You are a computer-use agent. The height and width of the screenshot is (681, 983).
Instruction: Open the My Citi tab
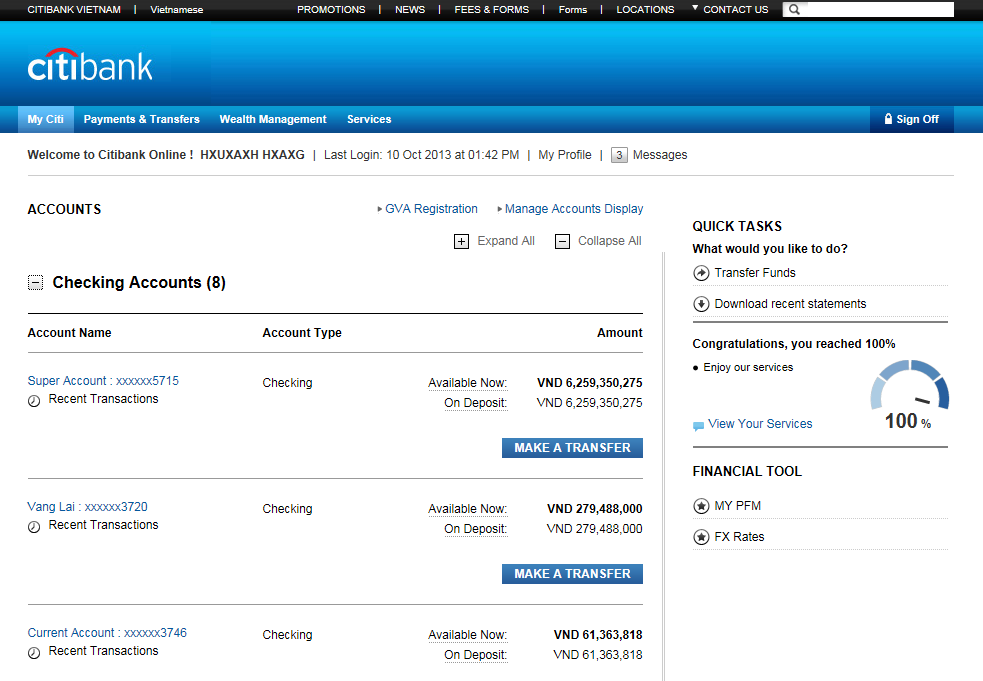tap(46, 119)
